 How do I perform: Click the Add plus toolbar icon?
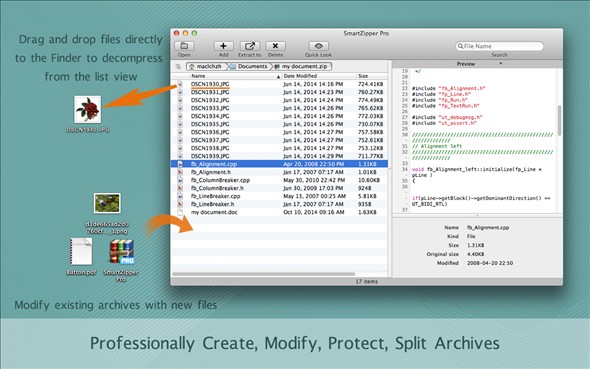click(224, 46)
